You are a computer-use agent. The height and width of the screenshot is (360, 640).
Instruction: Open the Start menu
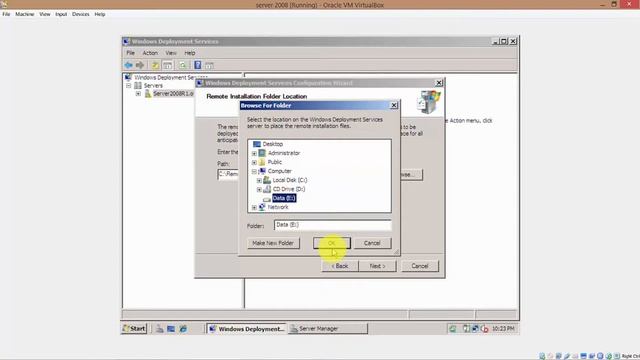point(134,329)
